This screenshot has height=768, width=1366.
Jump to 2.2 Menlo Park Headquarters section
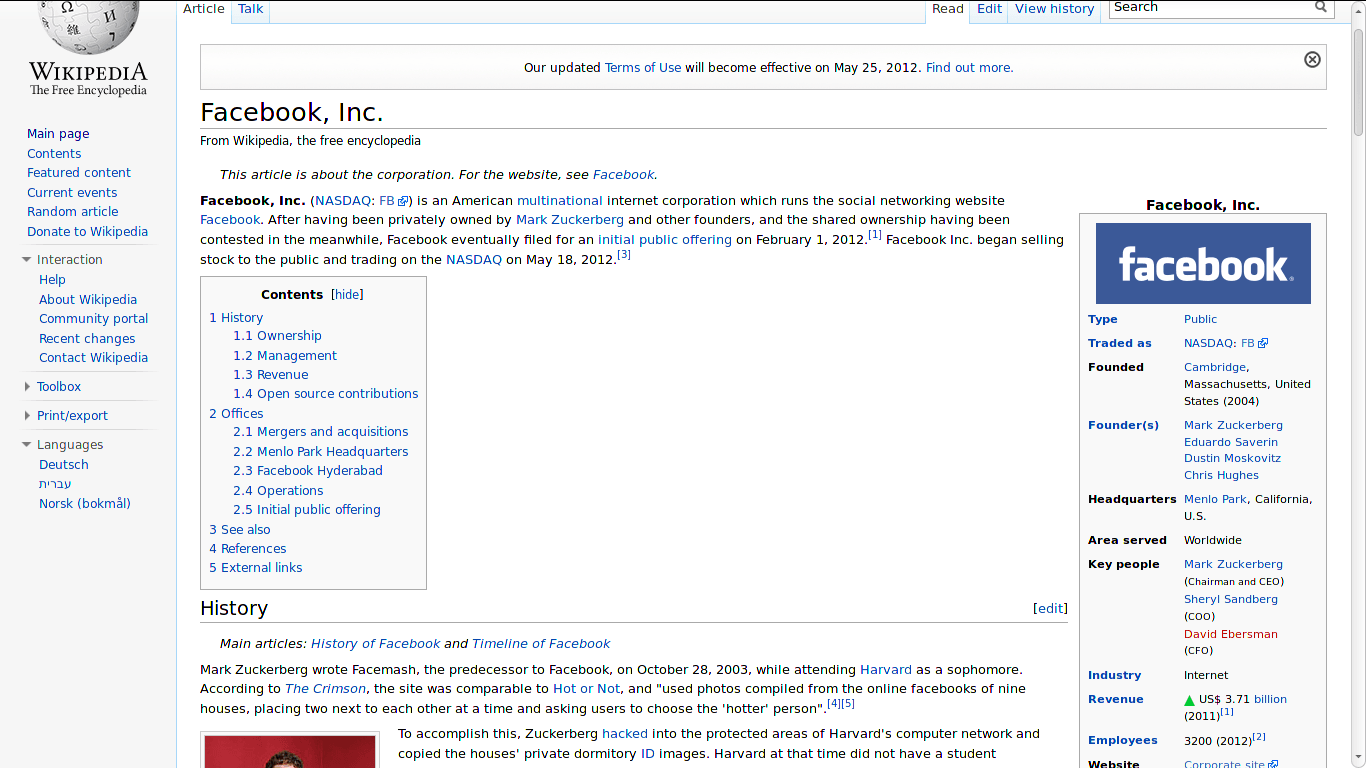[320, 452]
